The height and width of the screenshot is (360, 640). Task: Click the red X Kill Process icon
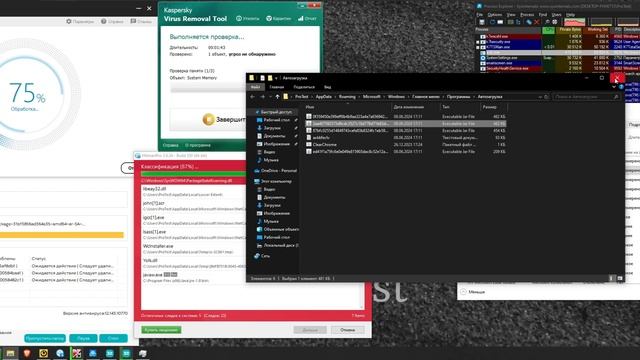click(537, 22)
